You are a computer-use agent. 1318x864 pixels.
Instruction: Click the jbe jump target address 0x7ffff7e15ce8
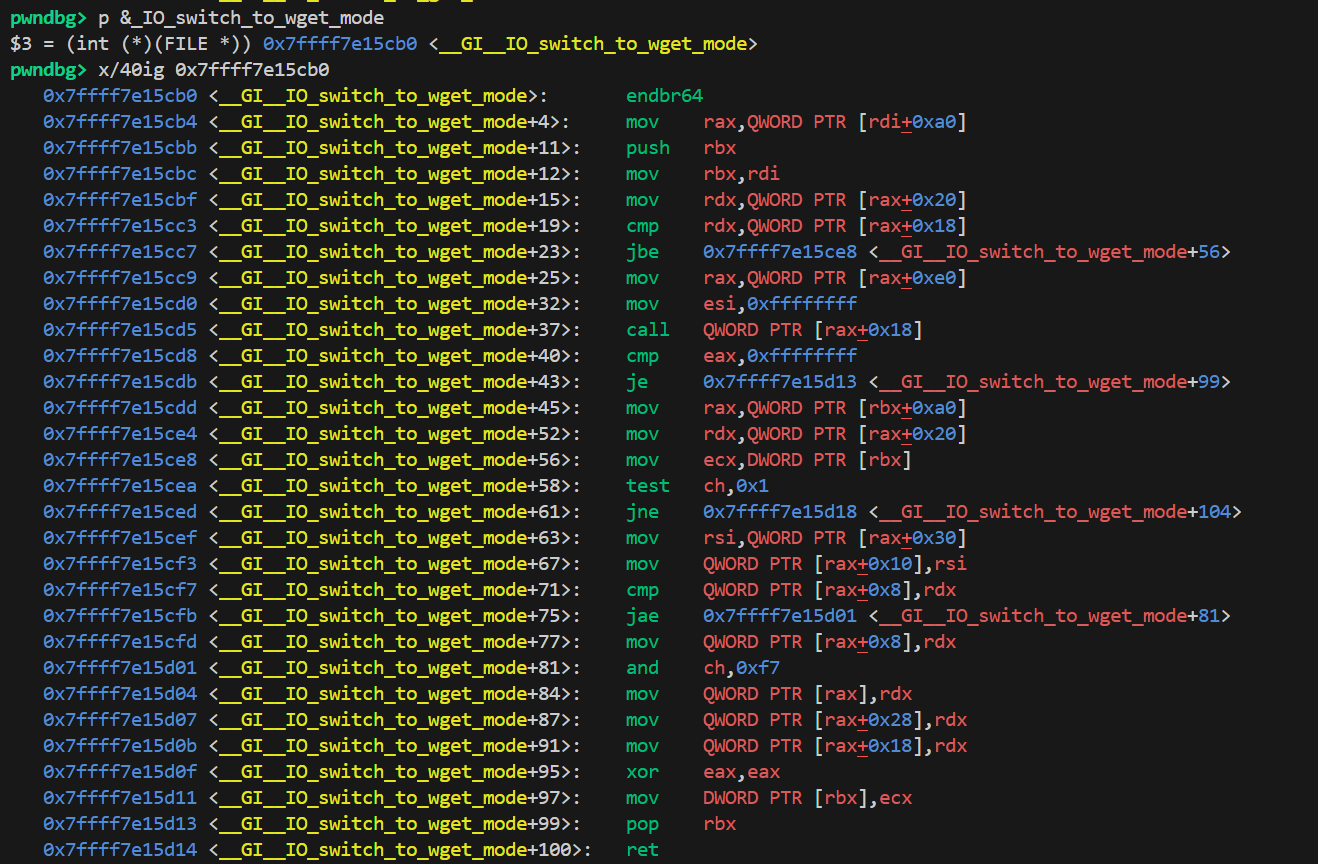780,252
